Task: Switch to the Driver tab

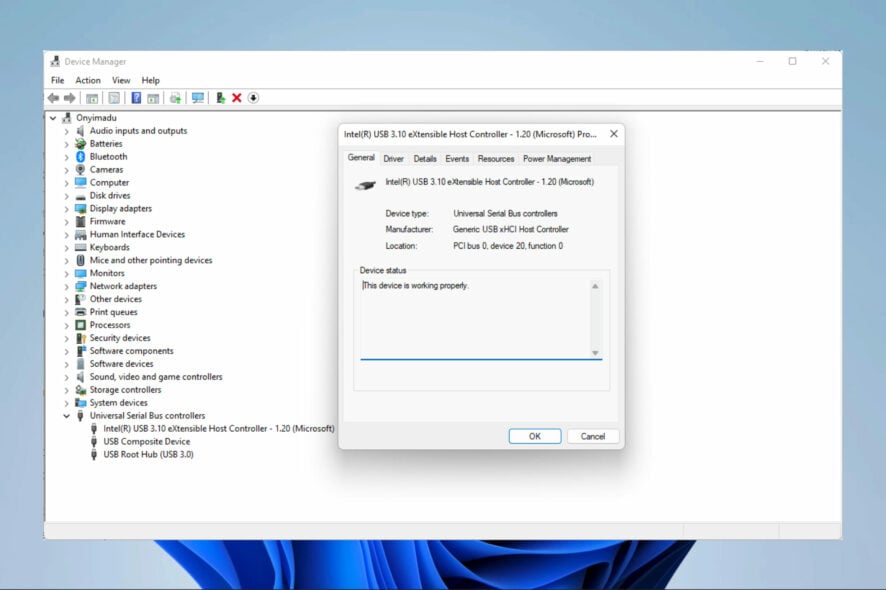Action: click(x=393, y=159)
